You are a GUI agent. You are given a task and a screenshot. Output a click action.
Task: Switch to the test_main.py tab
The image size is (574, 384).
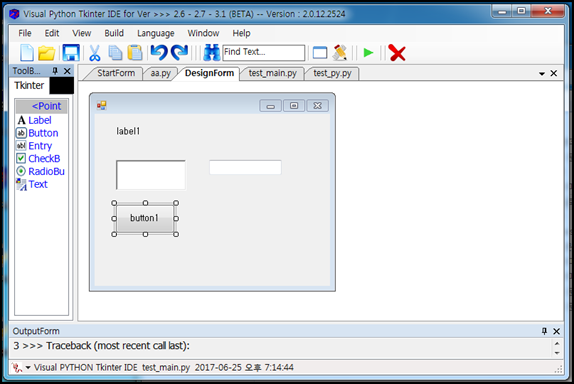(x=273, y=73)
